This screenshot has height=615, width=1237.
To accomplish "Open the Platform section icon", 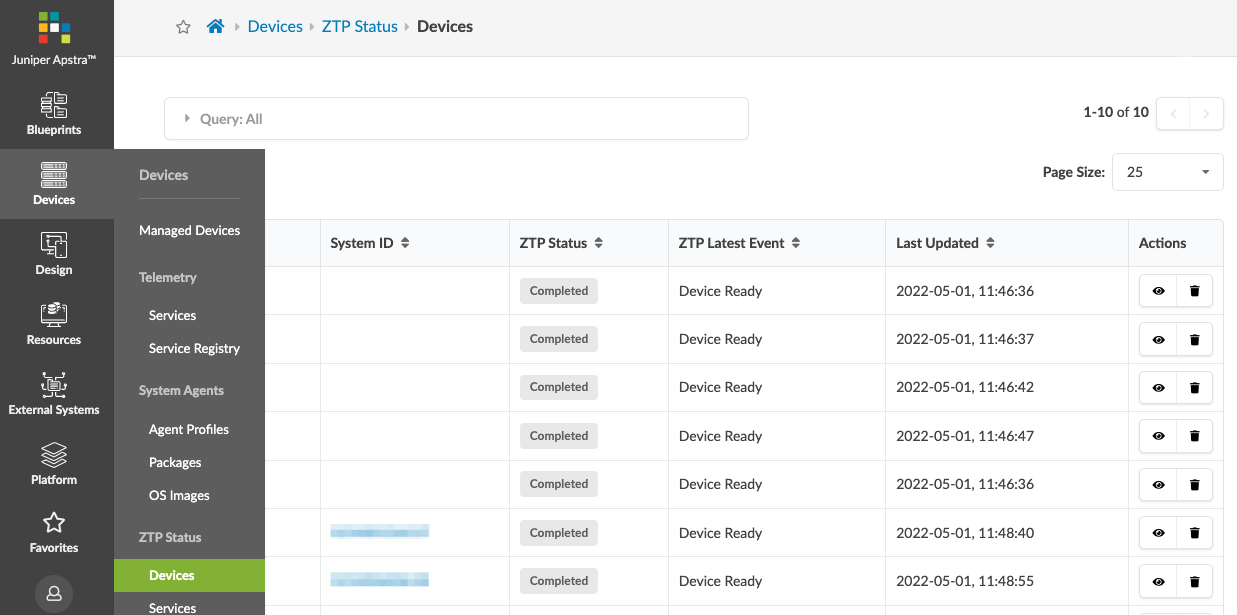I will (x=54, y=464).
